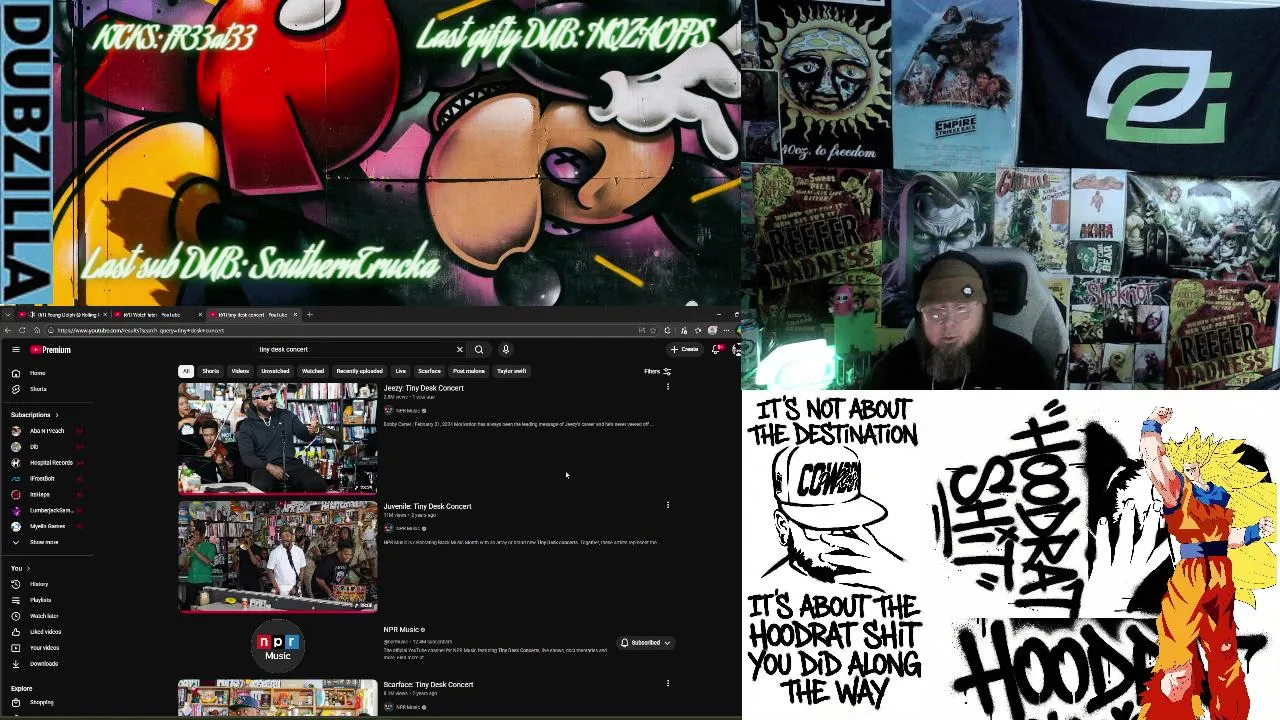Select the Live filter chip
This screenshot has width=1280, height=720.
click(400, 371)
